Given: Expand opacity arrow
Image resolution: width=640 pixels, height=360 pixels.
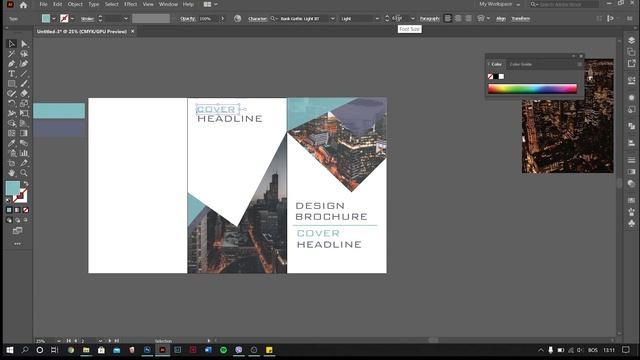Looking at the screenshot, I should tap(222, 18).
